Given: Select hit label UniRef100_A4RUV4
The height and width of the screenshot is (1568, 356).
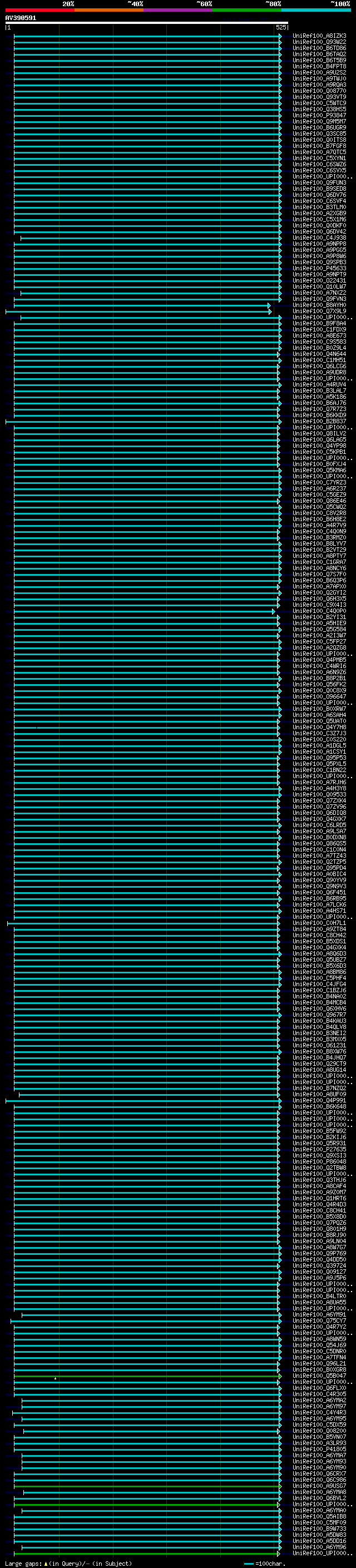Looking at the screenshot, I should (x=319, y=385).
